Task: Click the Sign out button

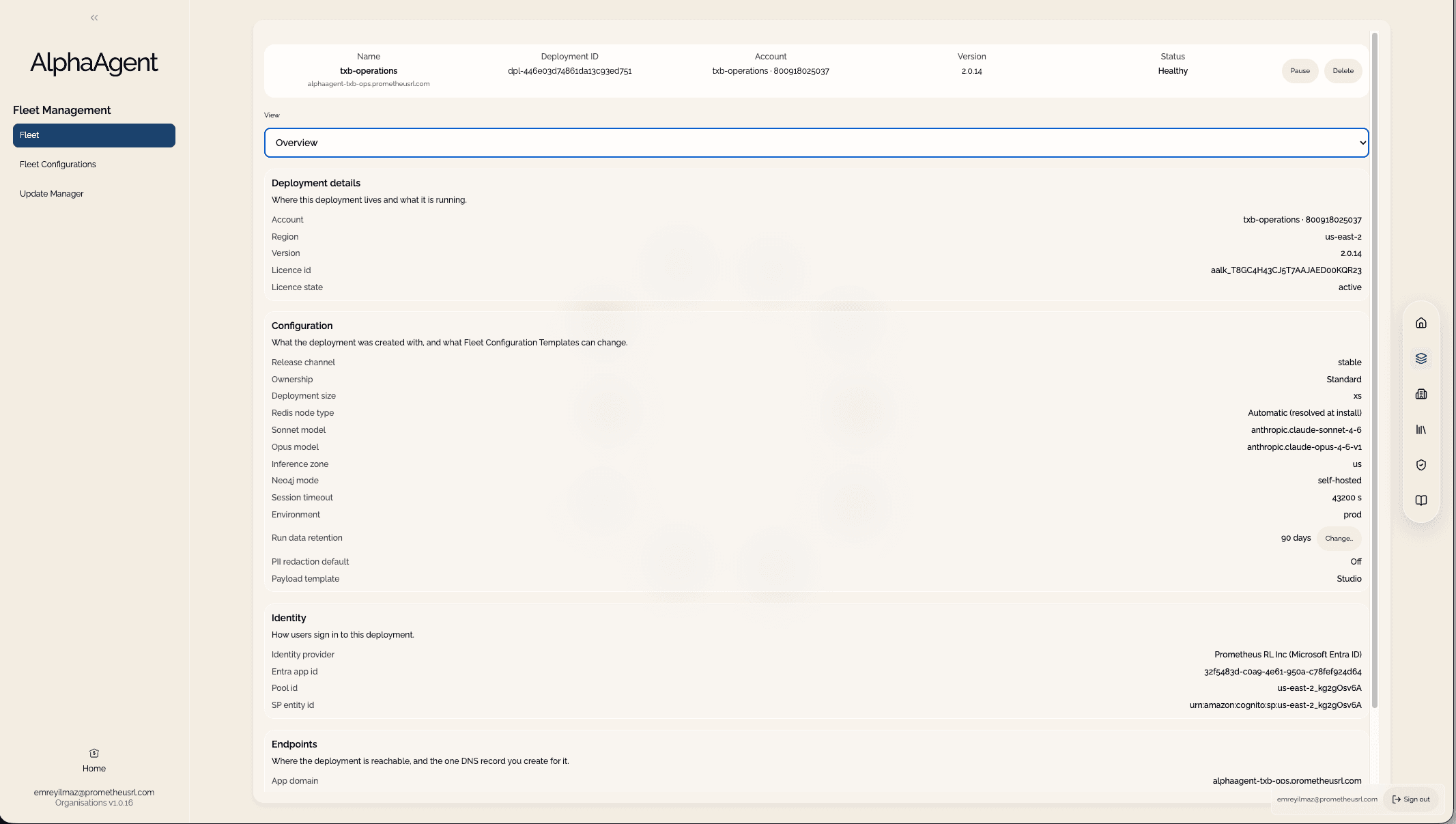Action: (x=1411, y=799)
